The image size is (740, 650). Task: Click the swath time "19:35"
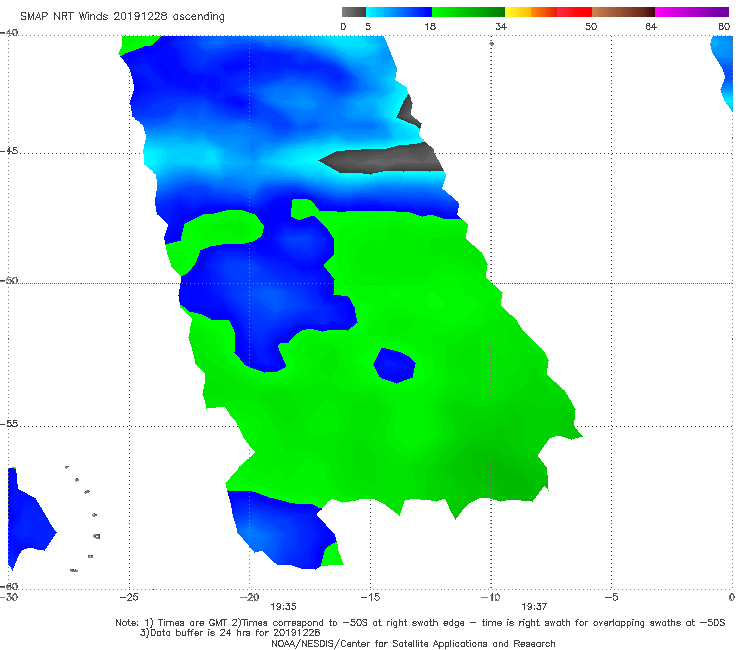coord(283,607)
